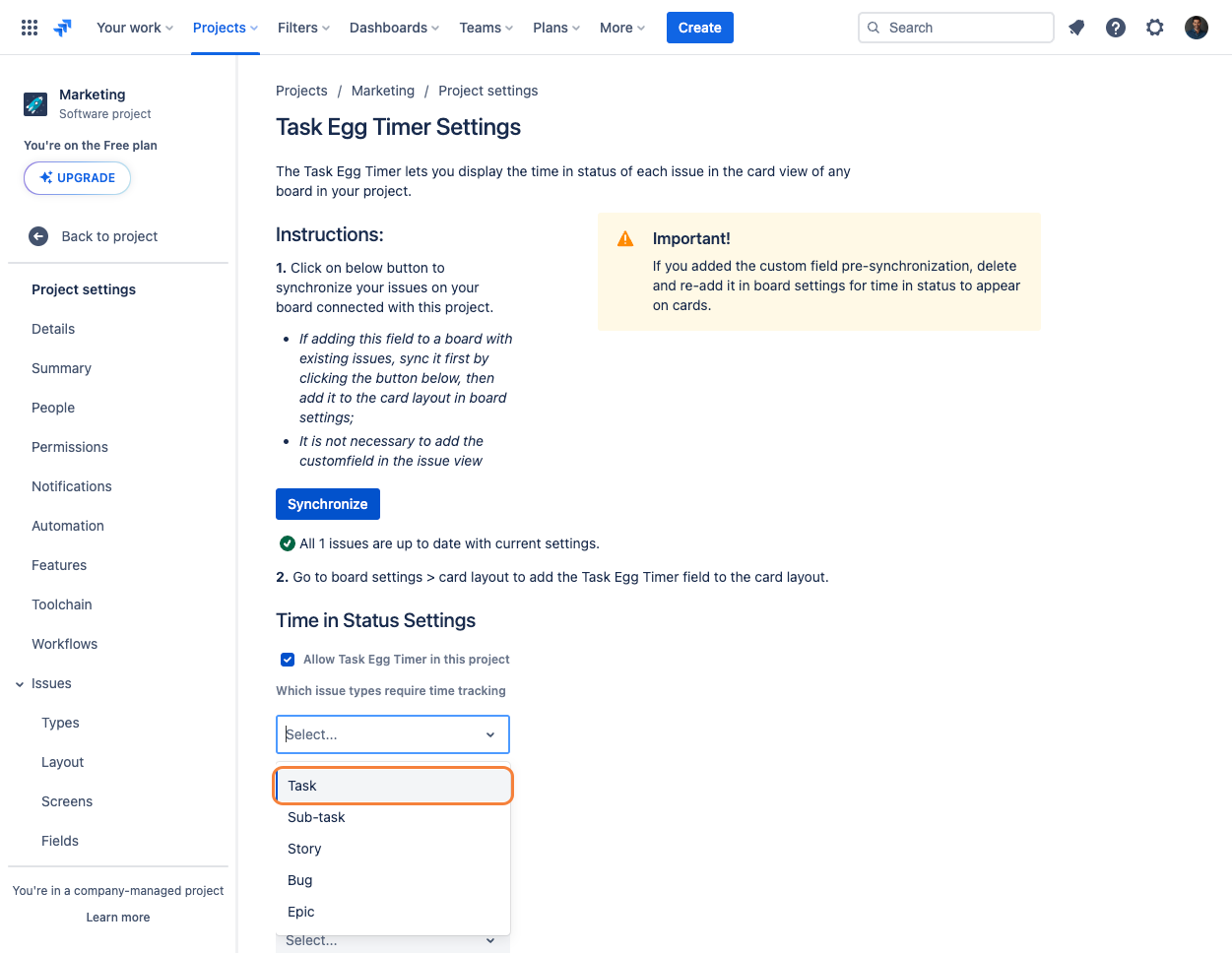The image size is (1232, 953).
Task: Open Toolchain settings page
Action: (62, 604)
